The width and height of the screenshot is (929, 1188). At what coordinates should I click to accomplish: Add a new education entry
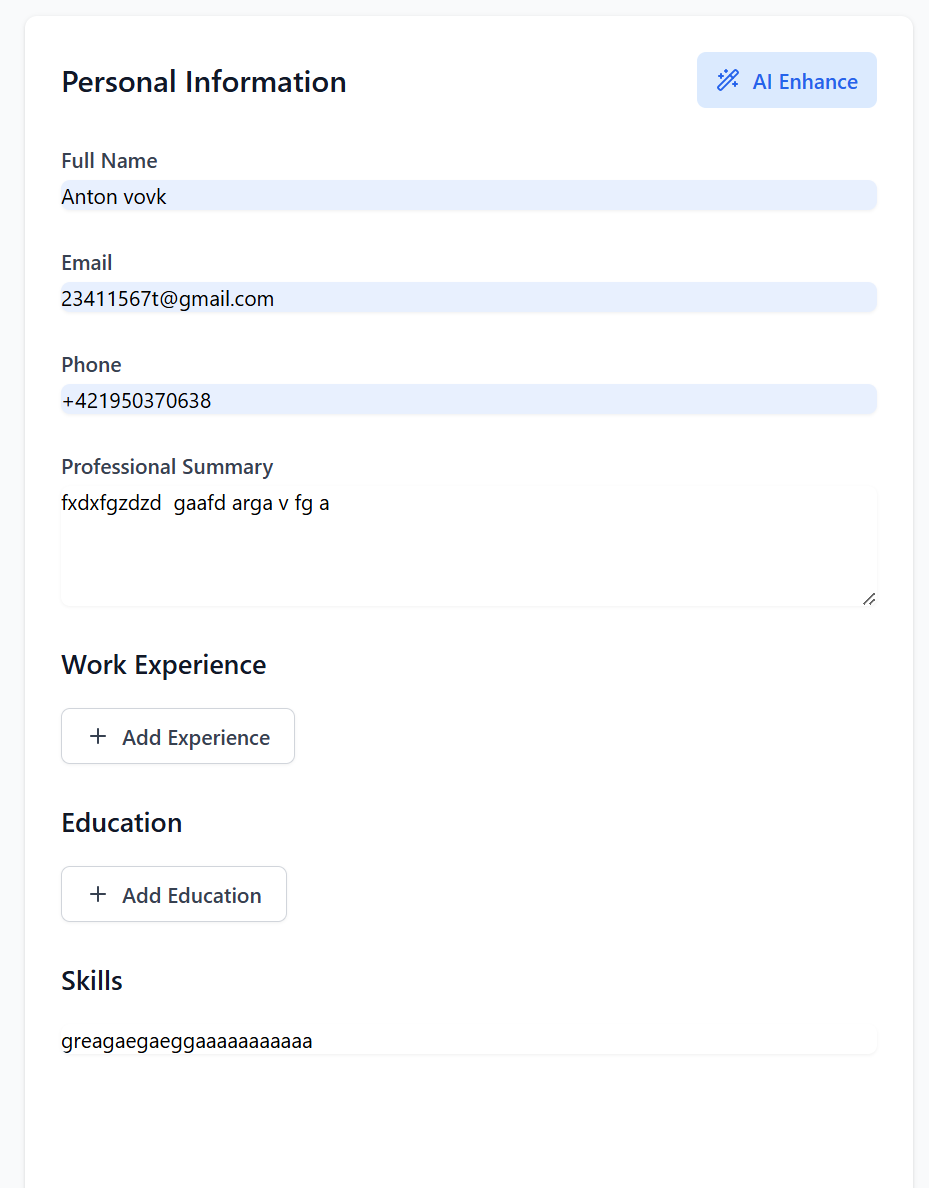pyautogui.click(x=174, y=895)
